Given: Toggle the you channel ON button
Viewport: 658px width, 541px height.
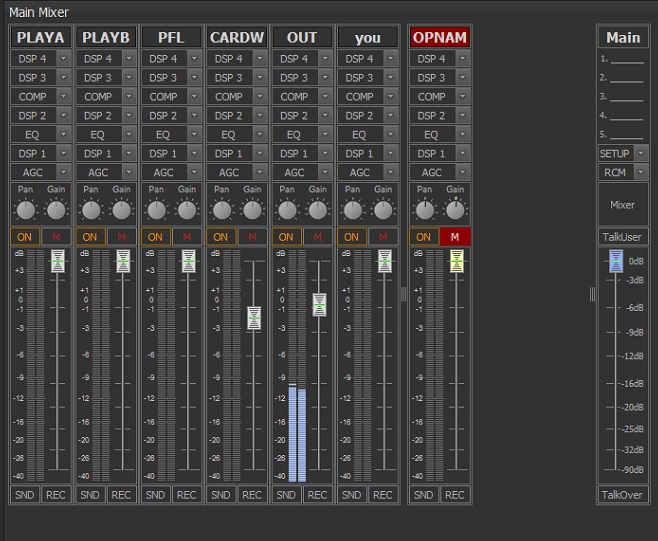Looking at the screenshot, I should coord(352,237).
